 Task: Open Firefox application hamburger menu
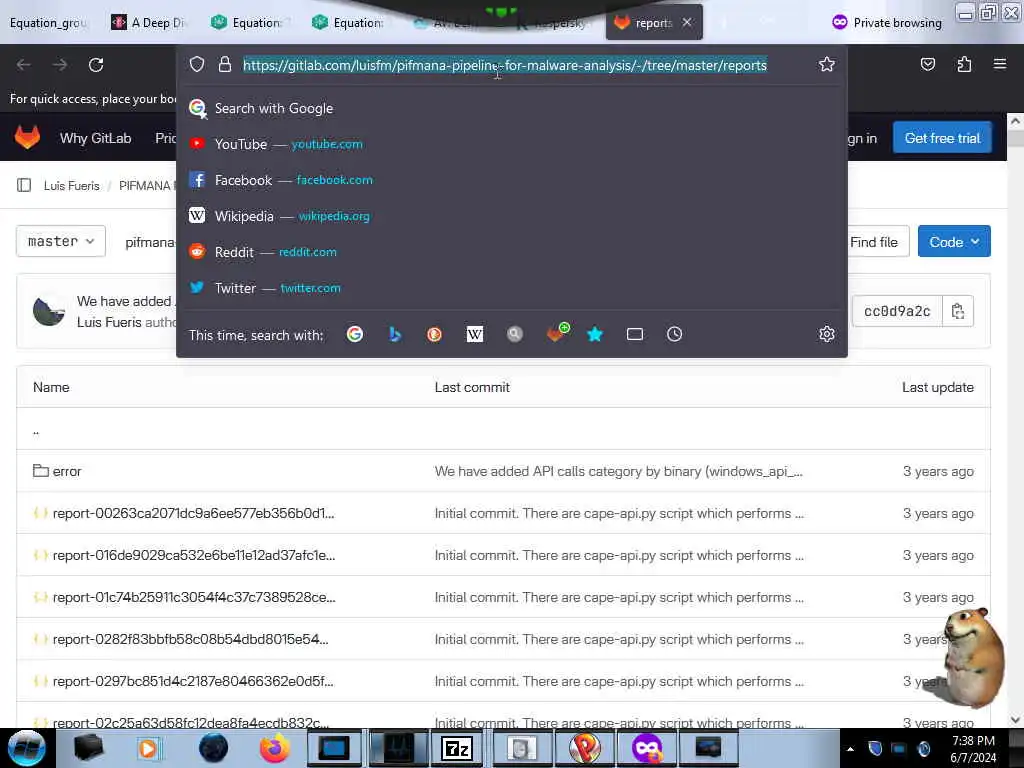(1000, 64)
